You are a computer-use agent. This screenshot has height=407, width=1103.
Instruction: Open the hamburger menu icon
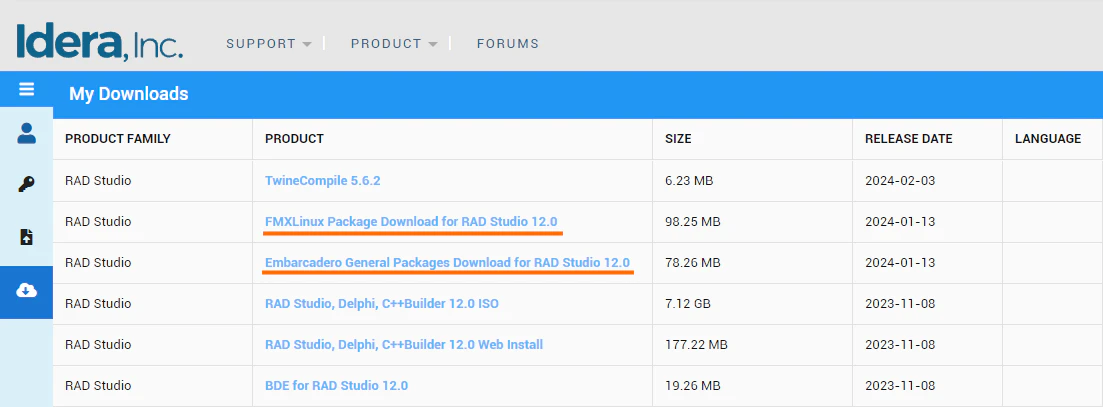(26, 89)
